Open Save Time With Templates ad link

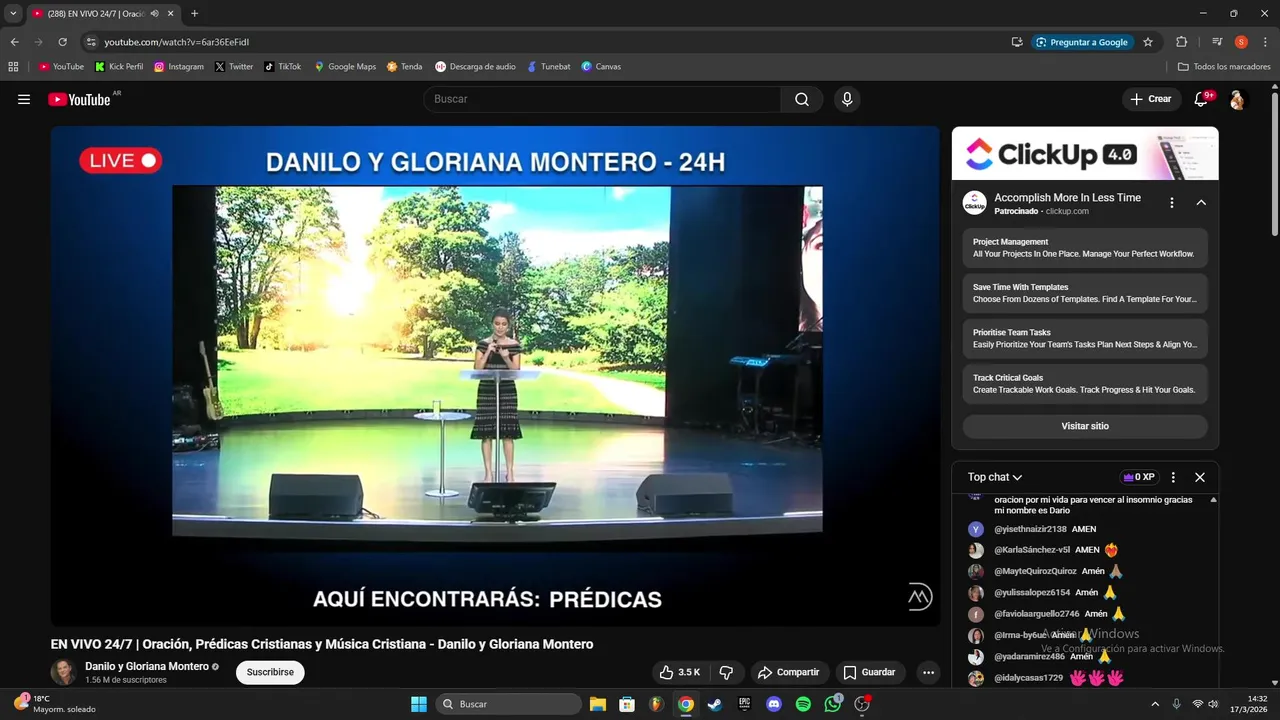pos(1085,293)
